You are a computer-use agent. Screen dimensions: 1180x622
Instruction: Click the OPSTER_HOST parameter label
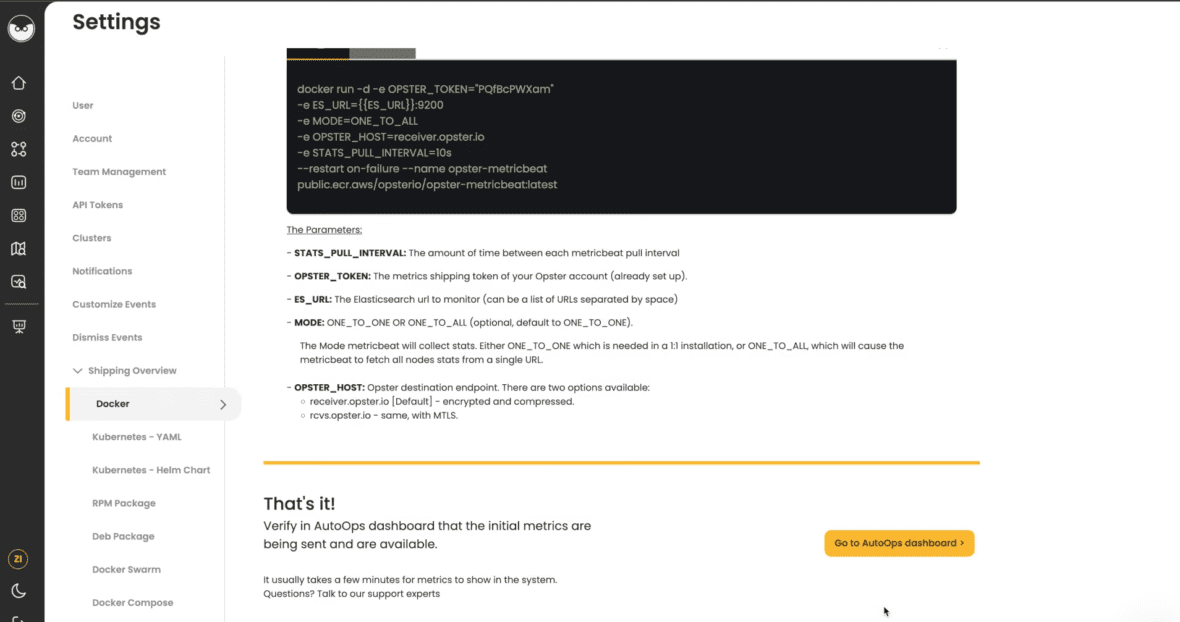coord(329,387)
